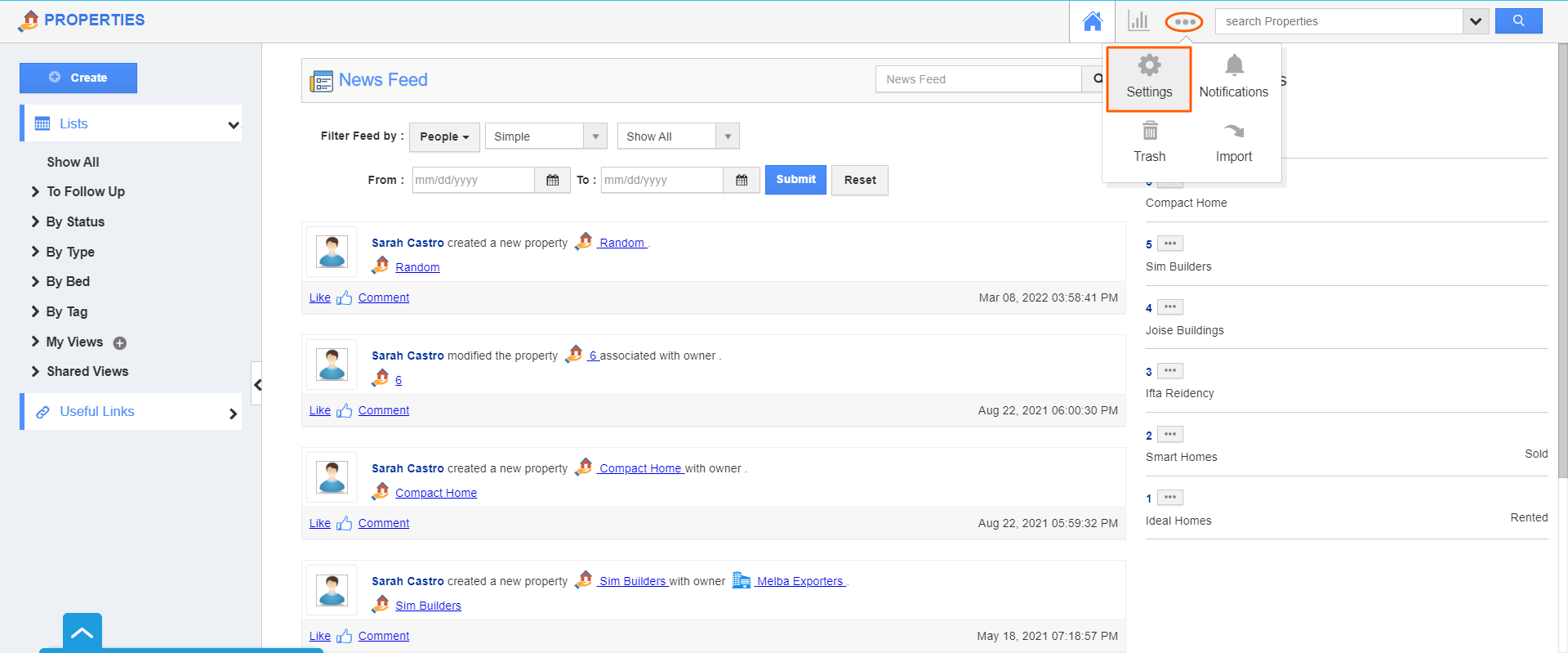This screenshot has height=653, width=1568.
Task: Add a new view with plus icon
Action: [120, 343]
